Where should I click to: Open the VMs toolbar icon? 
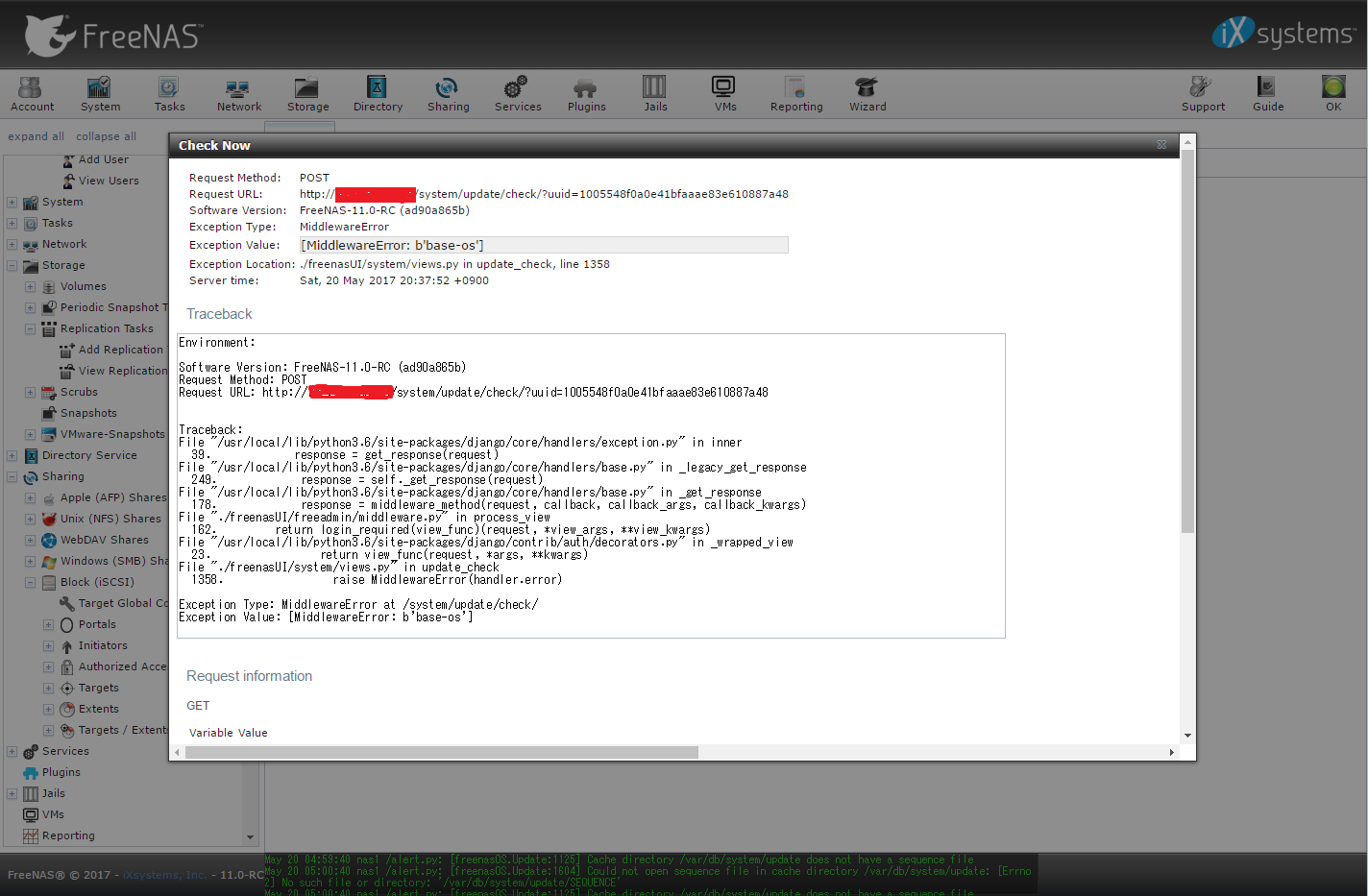point(724,94)
